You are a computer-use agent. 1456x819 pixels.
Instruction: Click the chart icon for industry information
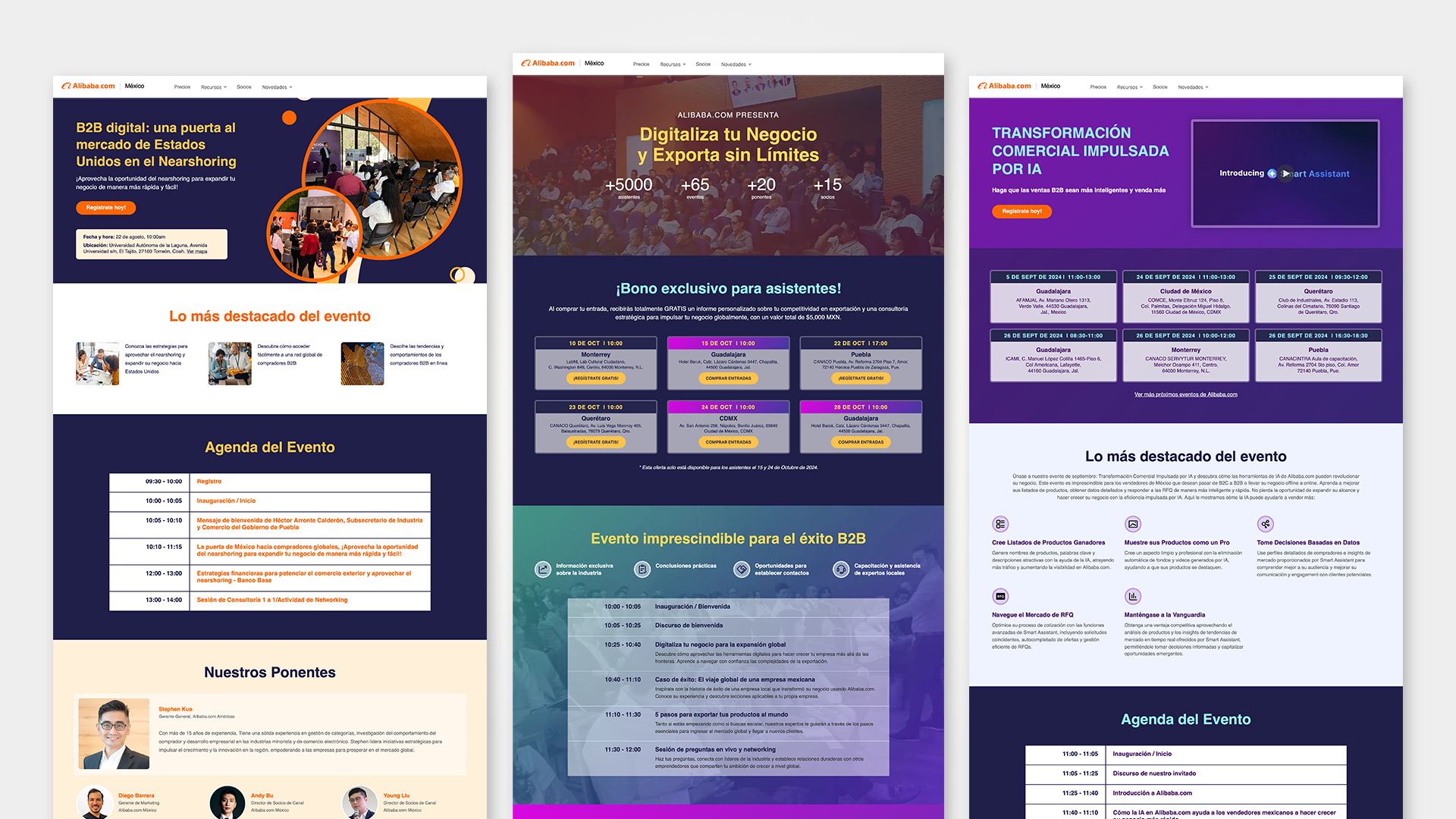coord(543,570)
